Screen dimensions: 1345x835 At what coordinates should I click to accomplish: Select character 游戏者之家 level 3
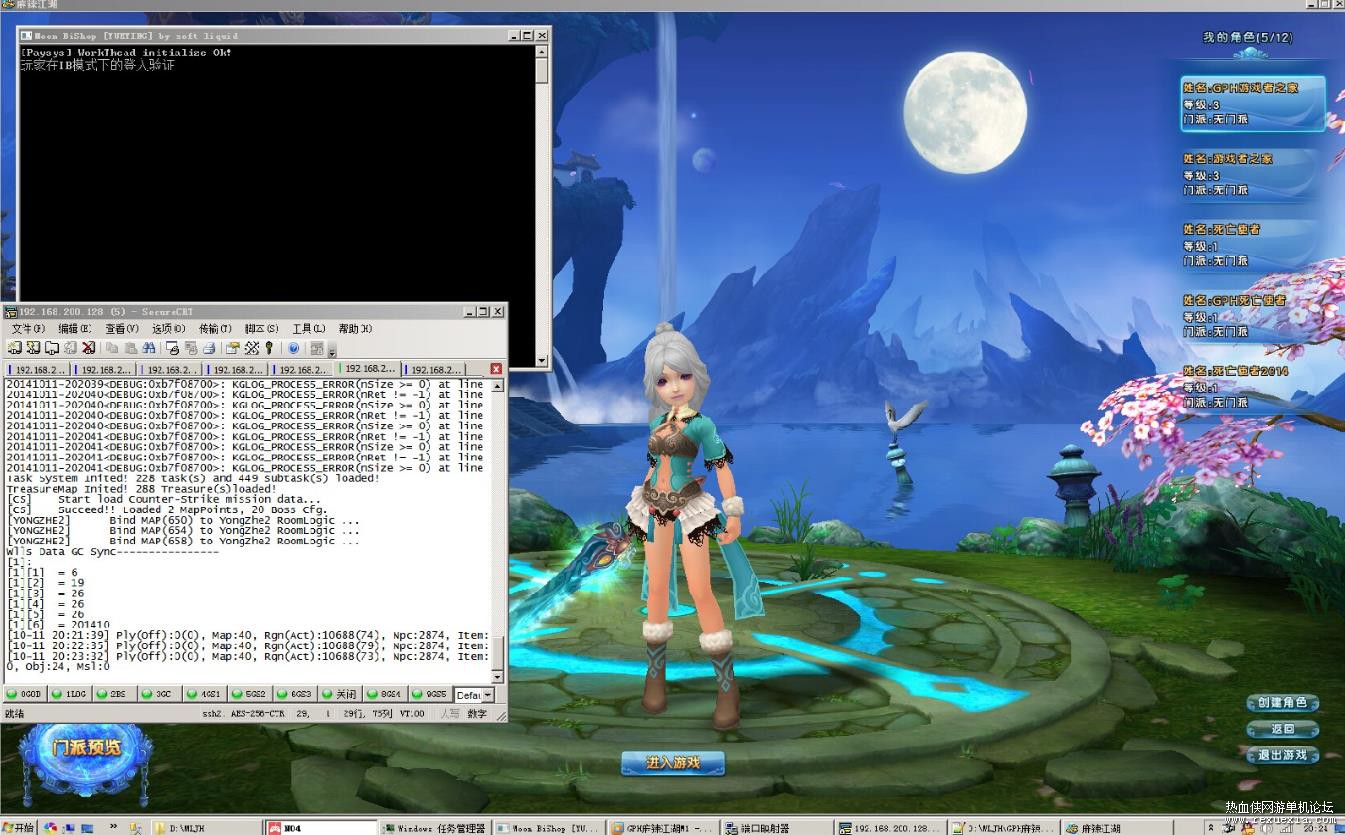1252,174
